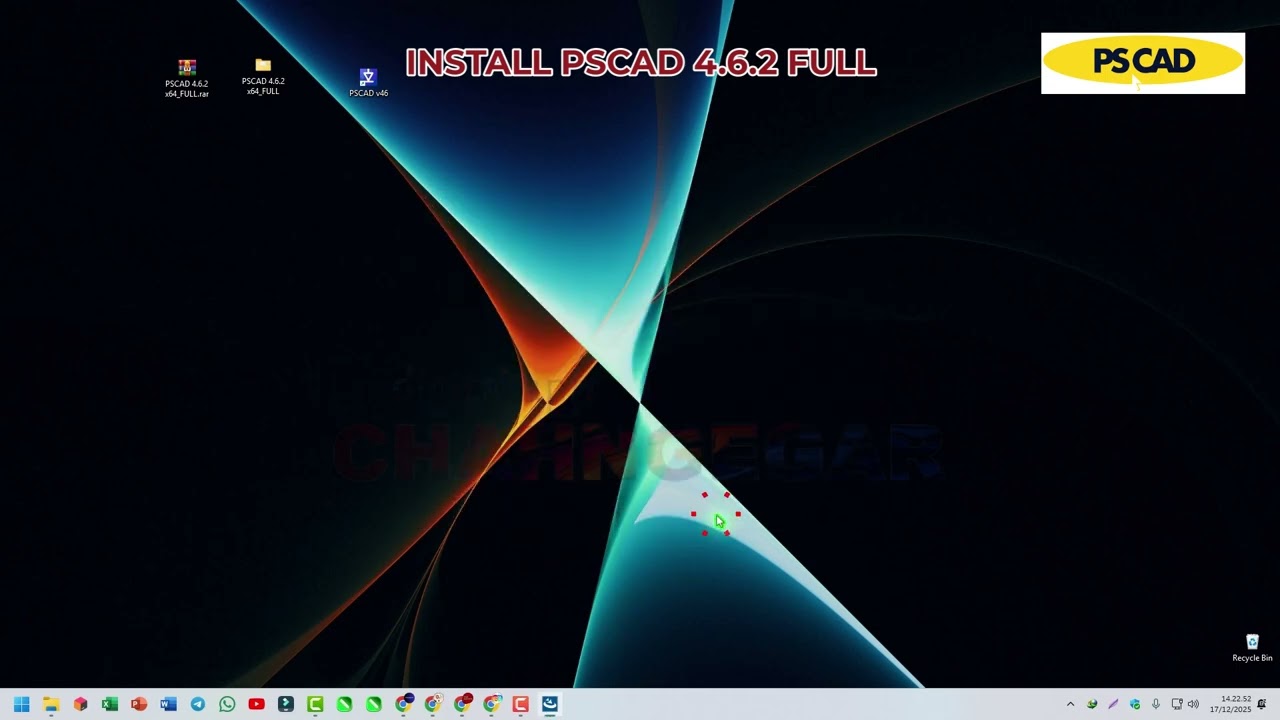Open the Internet Download Manager tray icon
The image size is (1280, 720).
[1092, 704]
